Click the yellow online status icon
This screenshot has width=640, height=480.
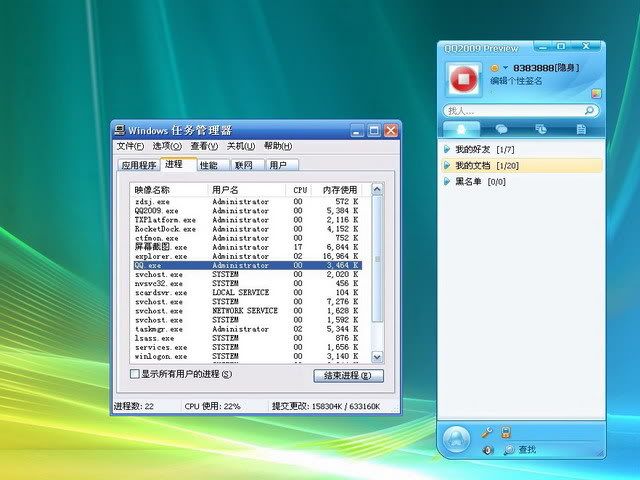coord(494,68)
